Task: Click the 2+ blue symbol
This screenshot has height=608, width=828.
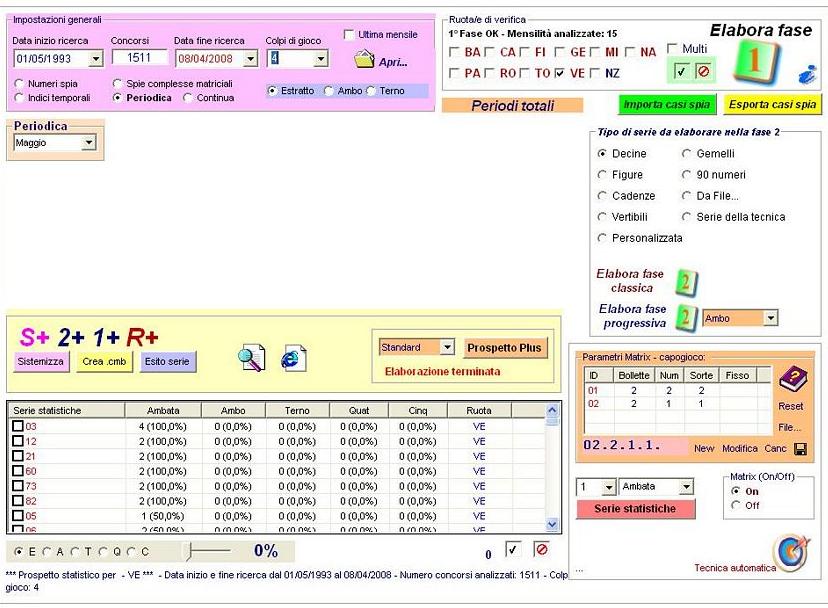Action: (71, 337)
